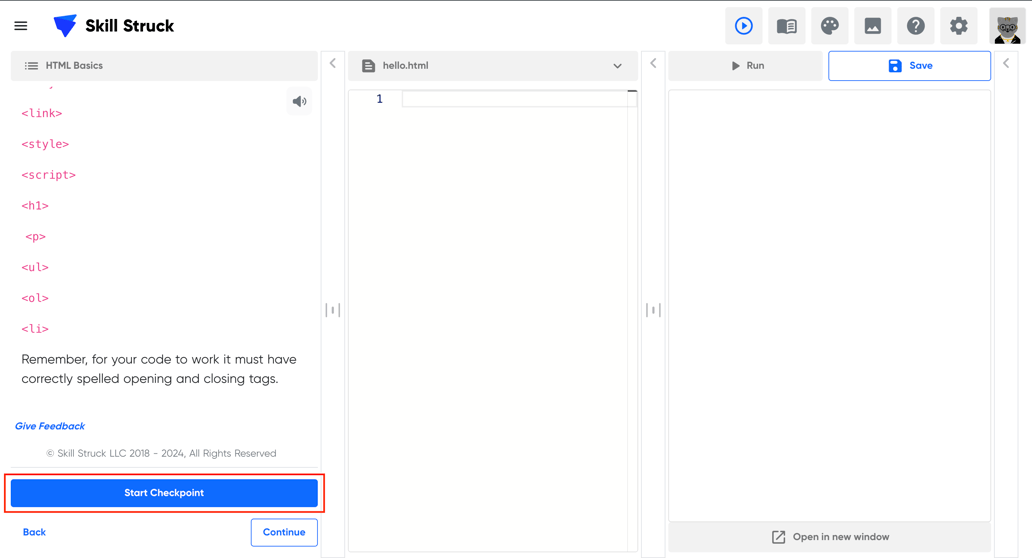This screenshot has height=558, width=1032.
Task: Click the help question mark icon
Action: tap(916, 26)
